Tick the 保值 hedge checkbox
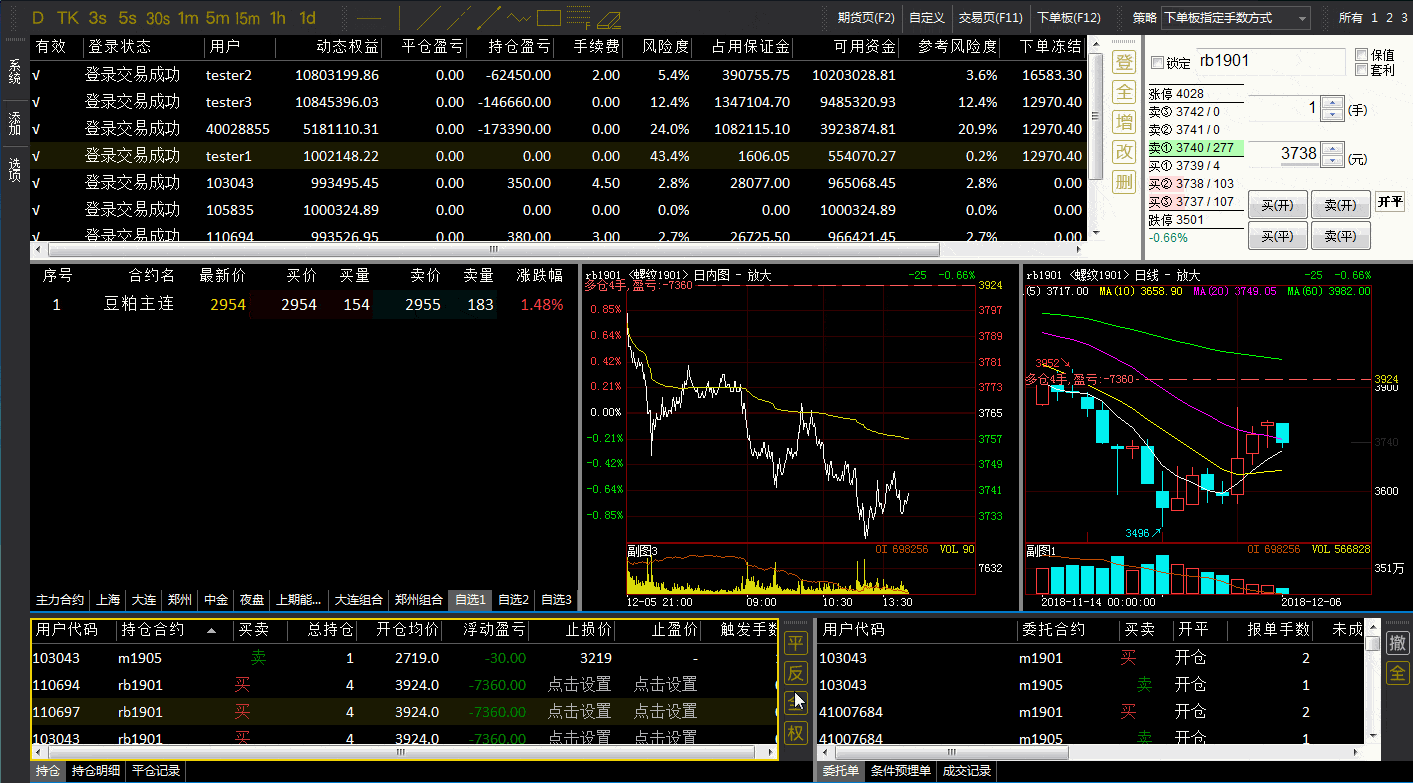The height and width of the screenshot is (783, 1413). [1361, 55]
